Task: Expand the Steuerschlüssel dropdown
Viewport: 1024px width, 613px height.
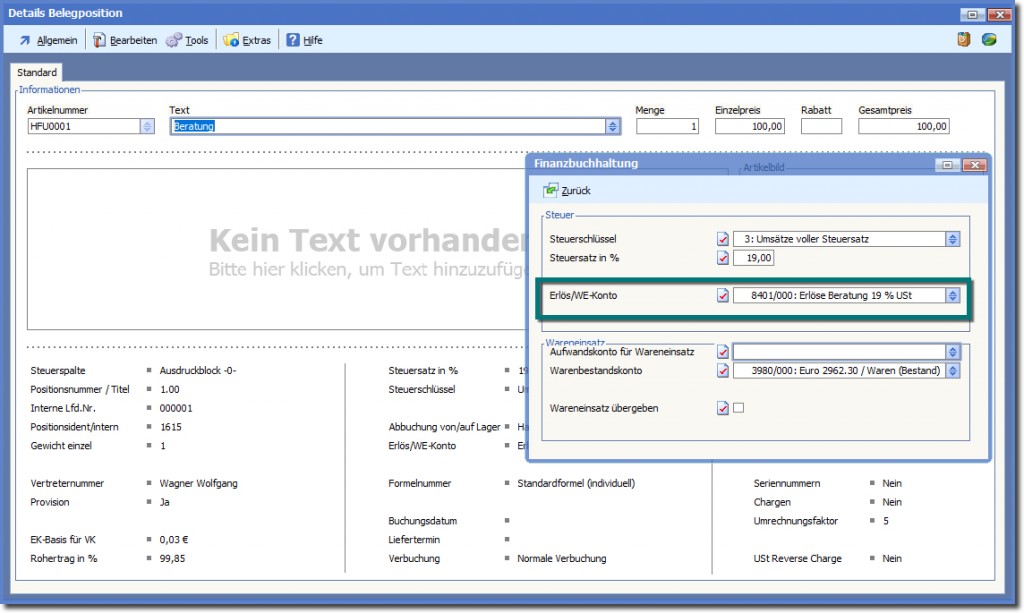Action: [953, 239]
